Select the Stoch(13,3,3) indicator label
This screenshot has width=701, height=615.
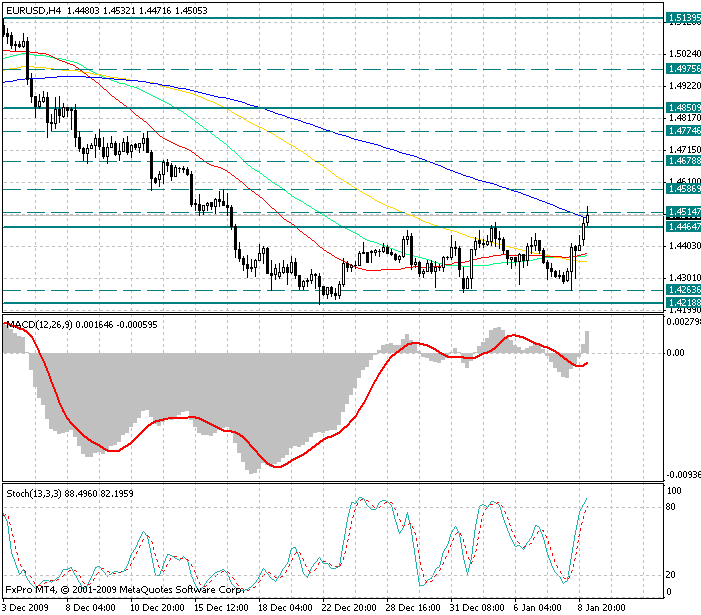pyautogui.click(x=34, y=493)
